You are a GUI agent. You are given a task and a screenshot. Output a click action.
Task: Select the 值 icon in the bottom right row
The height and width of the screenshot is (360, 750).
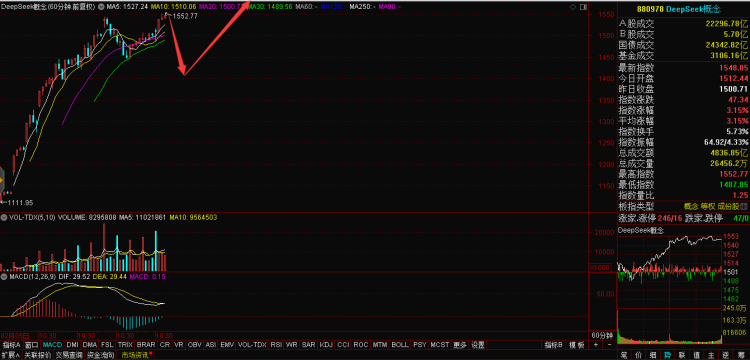[x=696, y=355]
